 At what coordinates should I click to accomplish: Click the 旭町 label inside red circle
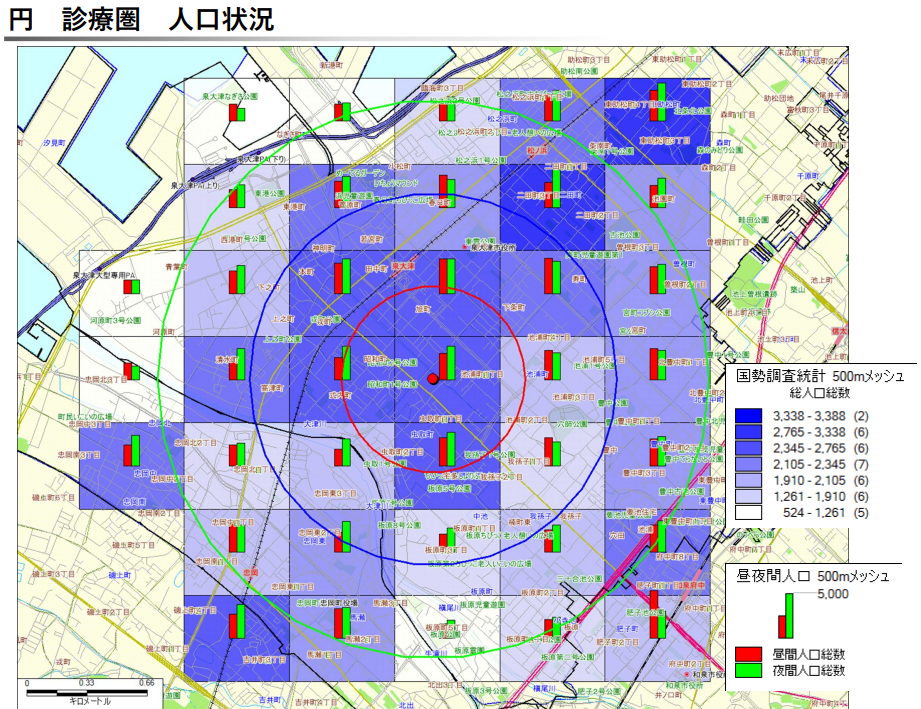[x=423, y=310]
